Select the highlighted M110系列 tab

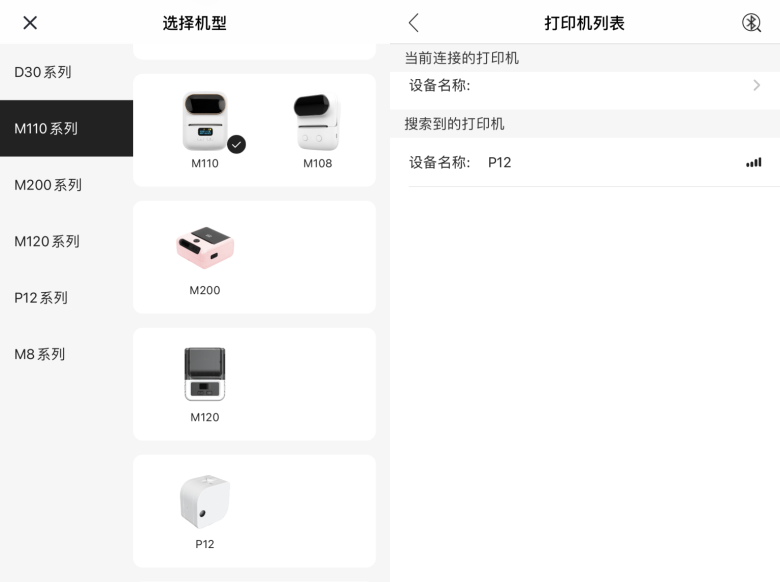(x=67, y=128)
